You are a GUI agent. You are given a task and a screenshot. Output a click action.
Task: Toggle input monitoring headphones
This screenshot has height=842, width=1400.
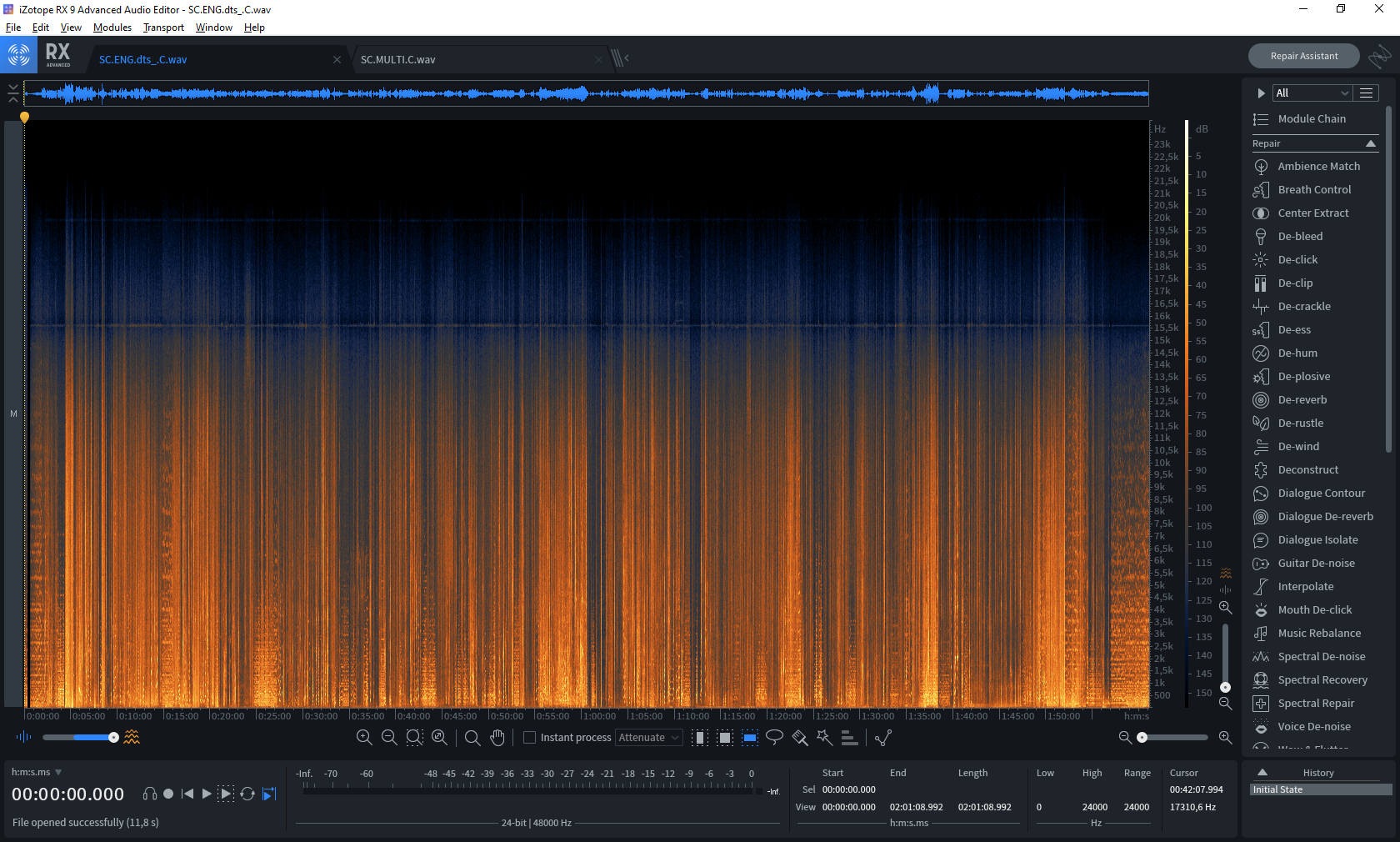tap(150, 794)
